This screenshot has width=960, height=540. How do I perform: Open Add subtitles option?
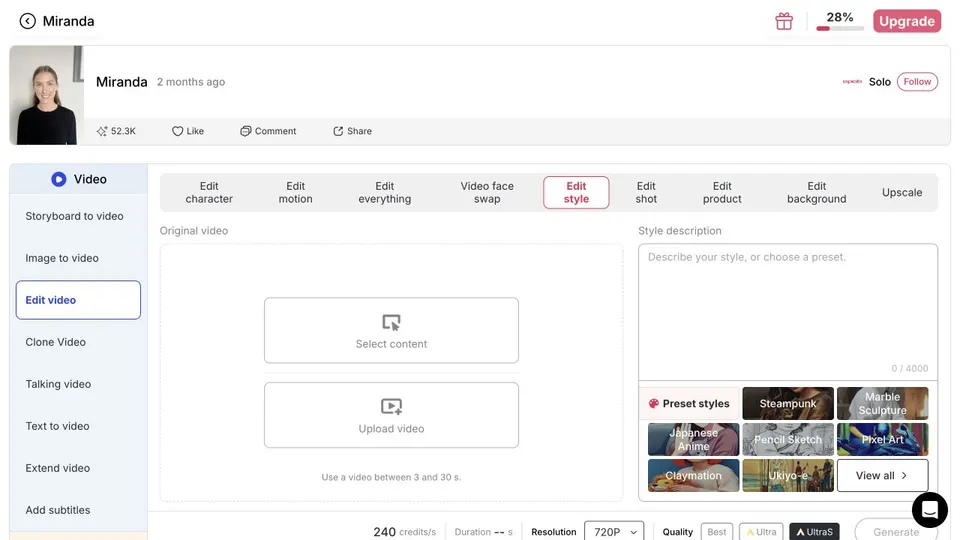[x=58, y=510]
